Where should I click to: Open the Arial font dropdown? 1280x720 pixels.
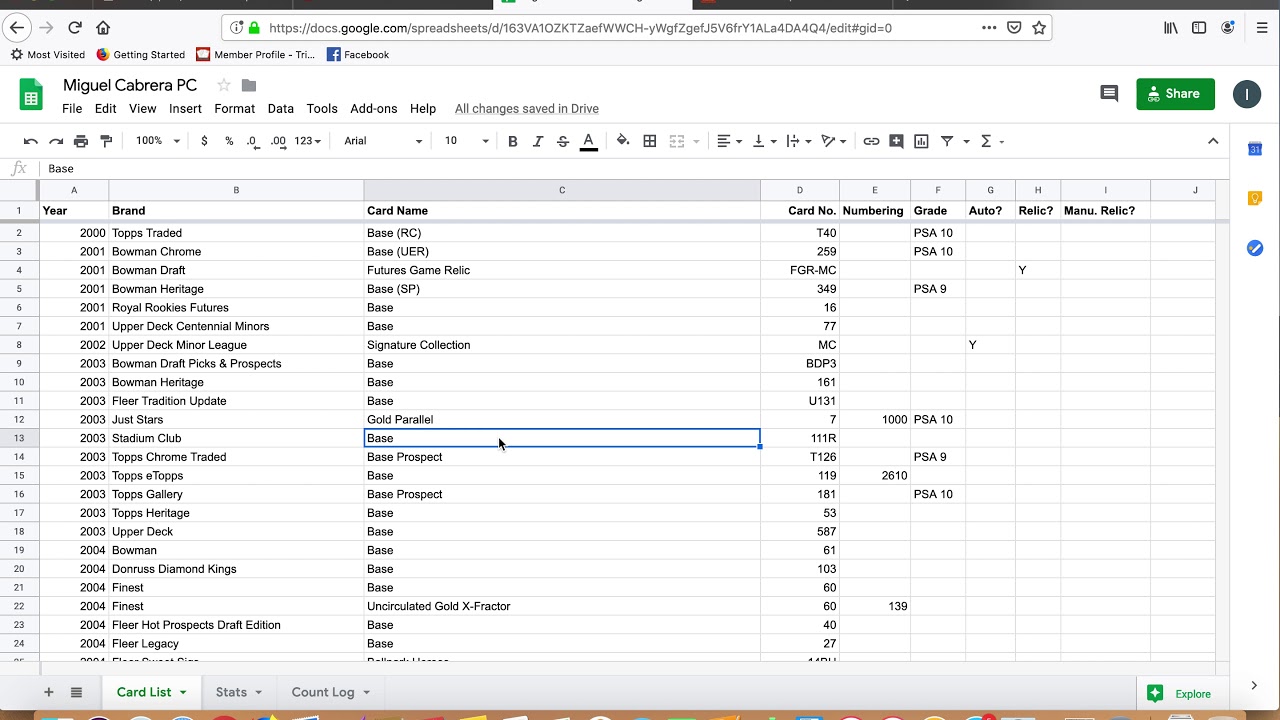click(383, 141)
